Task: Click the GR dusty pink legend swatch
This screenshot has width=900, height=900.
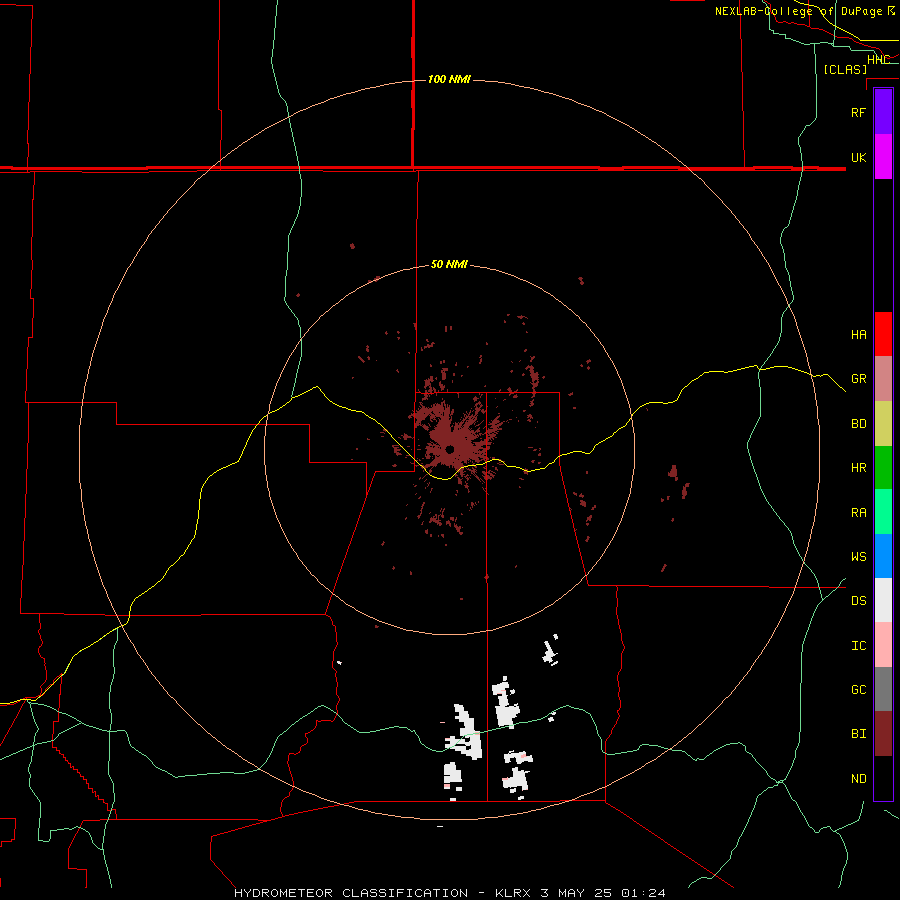Action: pos(883,379)
